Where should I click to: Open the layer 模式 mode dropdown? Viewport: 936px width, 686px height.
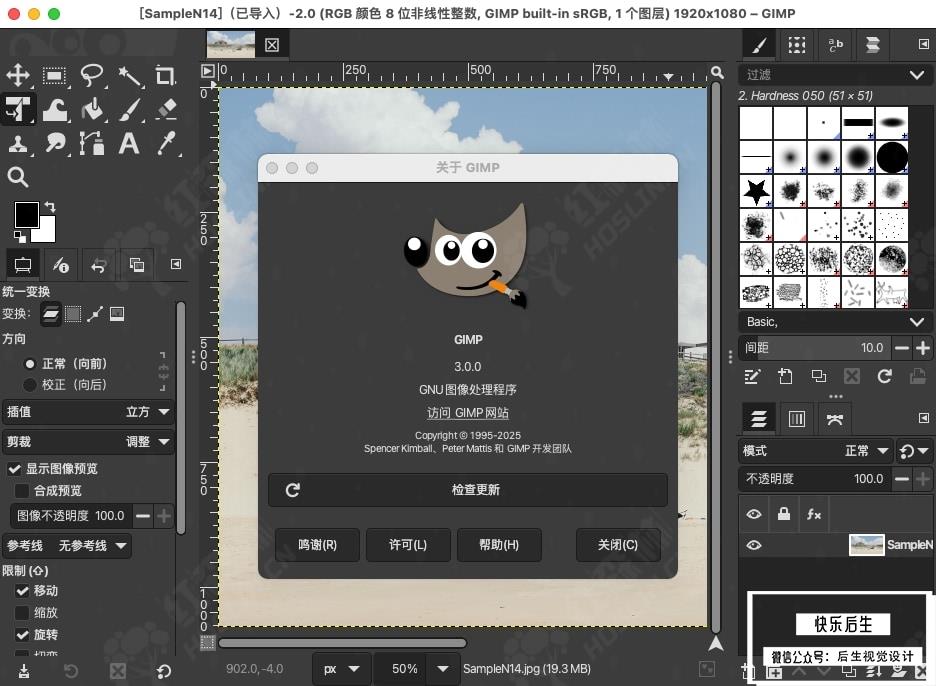[x=815, y=451]
